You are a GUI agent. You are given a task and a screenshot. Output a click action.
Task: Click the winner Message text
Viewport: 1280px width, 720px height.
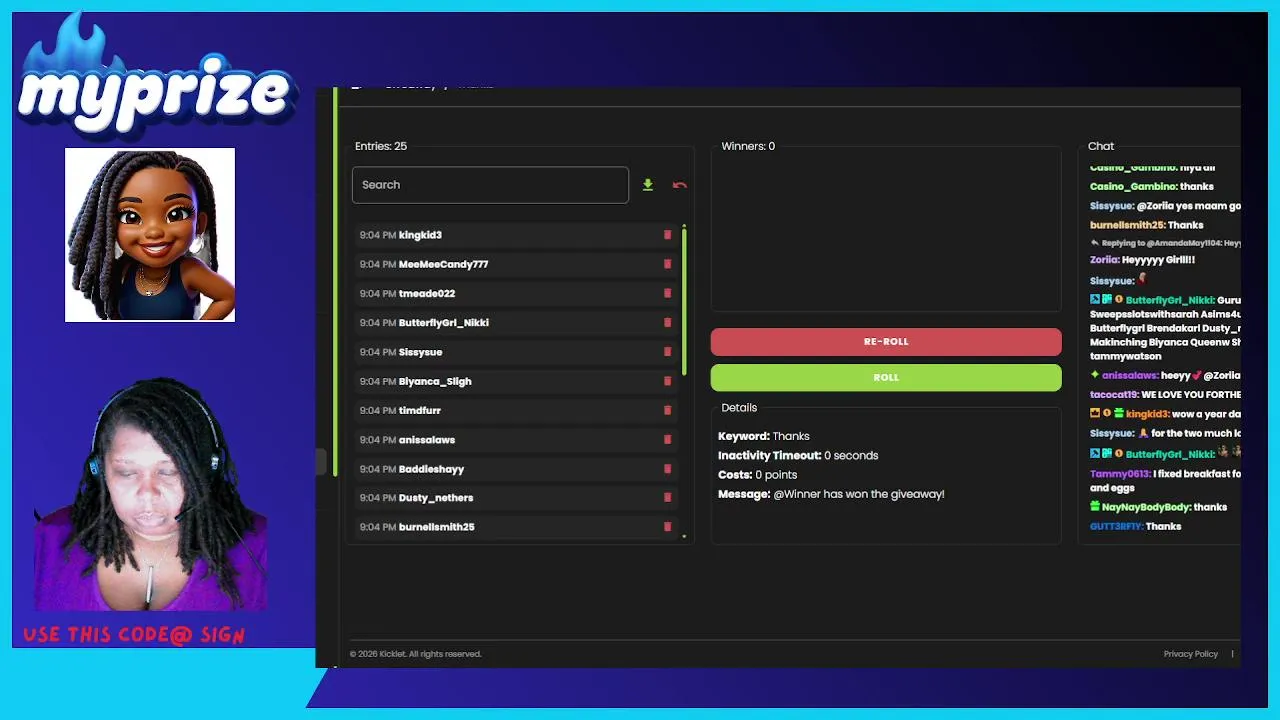tap(831, 494)
